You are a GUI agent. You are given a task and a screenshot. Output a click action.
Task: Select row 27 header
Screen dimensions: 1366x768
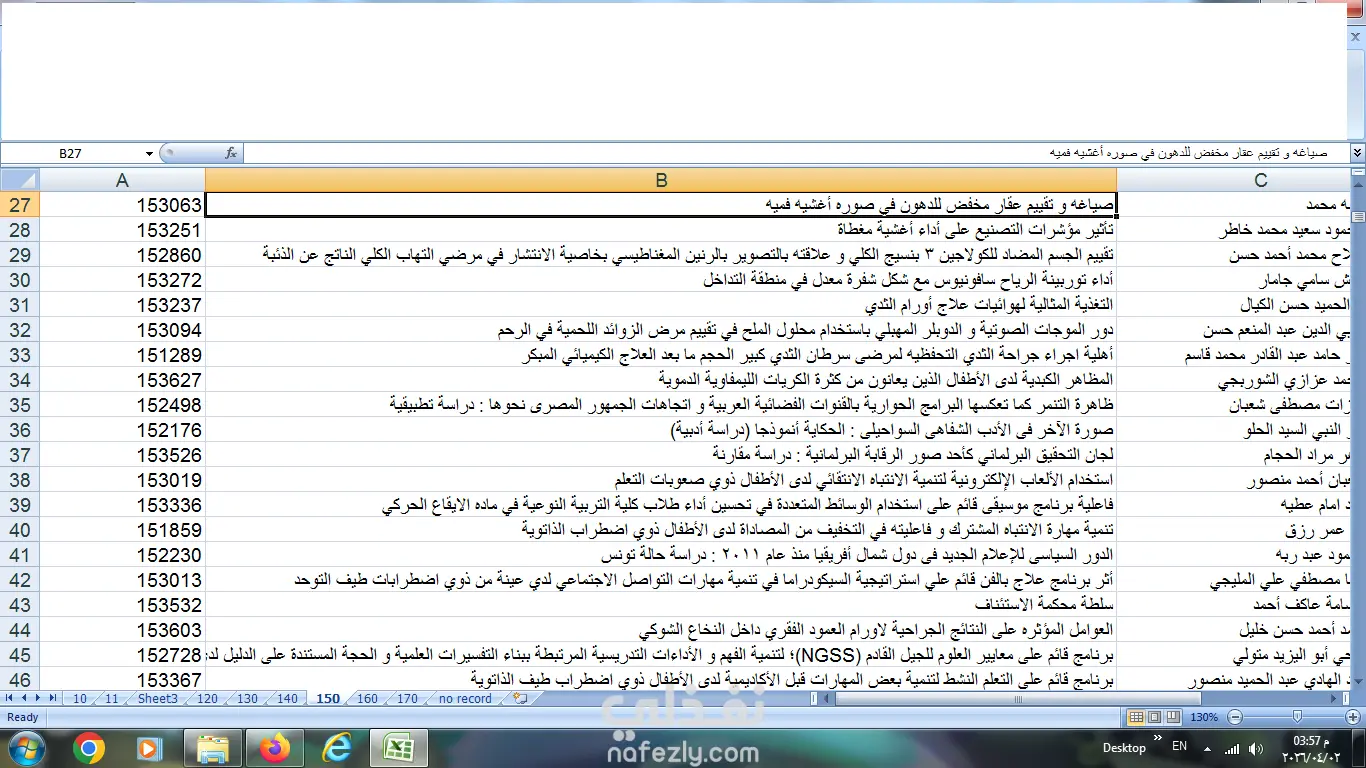20,205
